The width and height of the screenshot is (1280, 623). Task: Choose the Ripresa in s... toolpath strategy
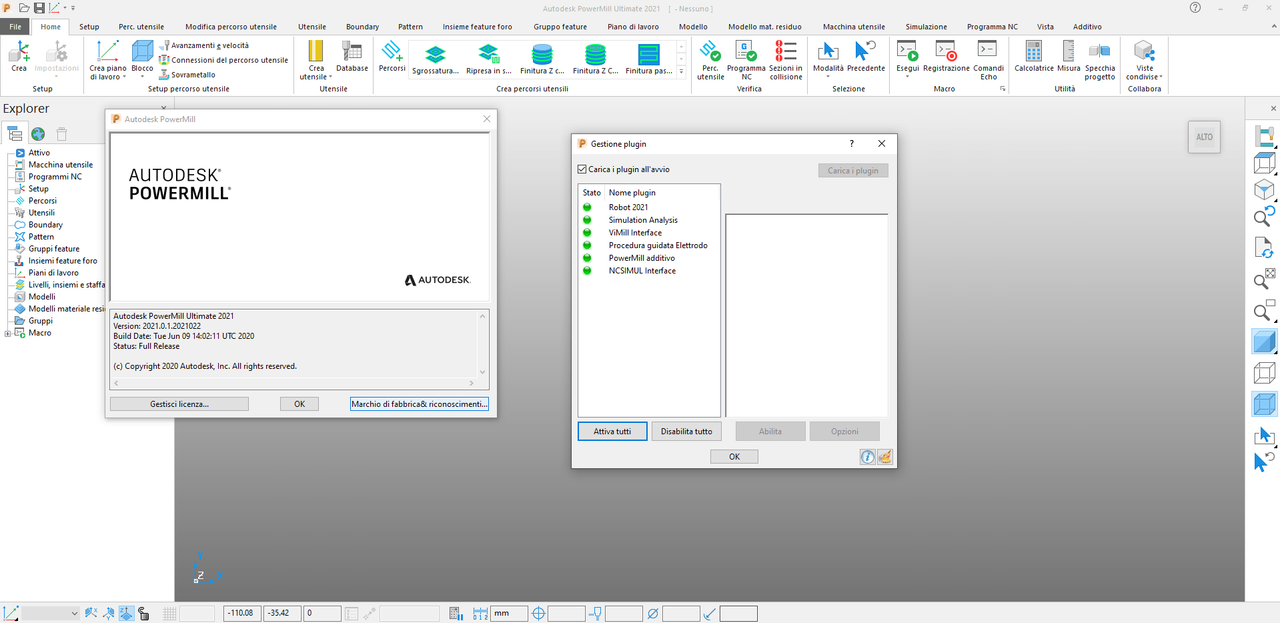(x=488, y=60)
